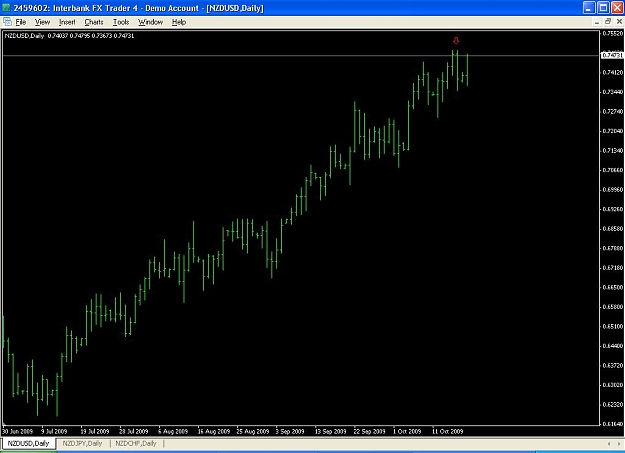This screenshot has width=625, height=453.
Task: Click the 0.66500 price axis label
Action: pos(613,288)
